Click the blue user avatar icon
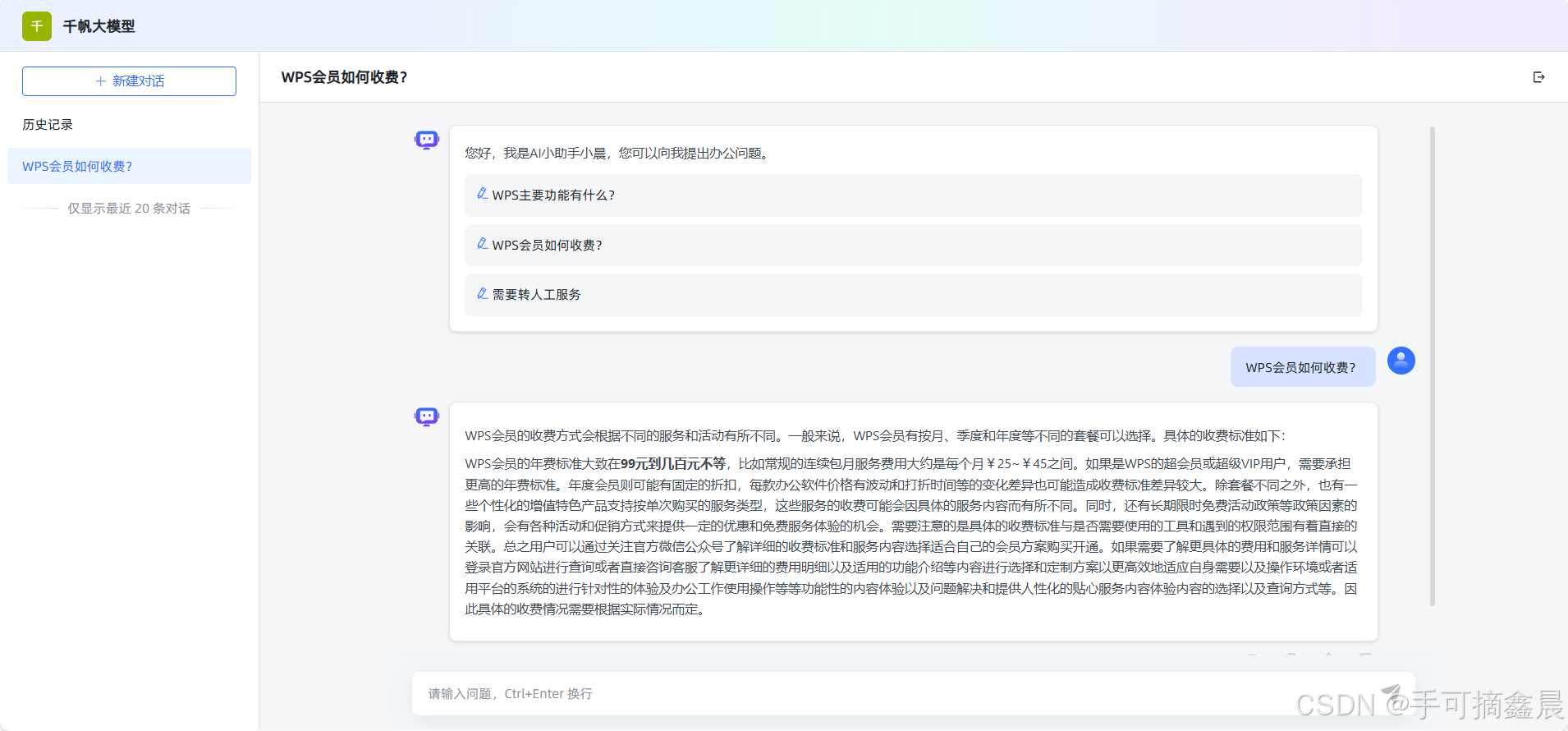1568x731 pixels. click(x=1401, y=361)
